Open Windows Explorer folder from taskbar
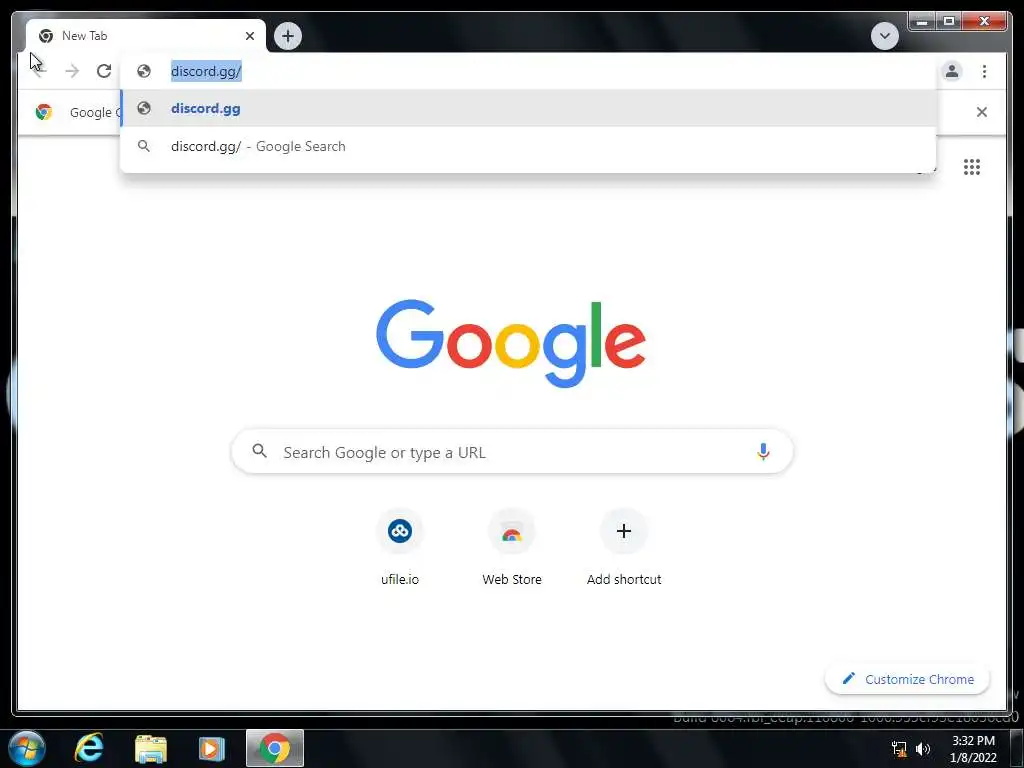Image resolution: width=1024 pixels, height=768 pixels. 151,748
